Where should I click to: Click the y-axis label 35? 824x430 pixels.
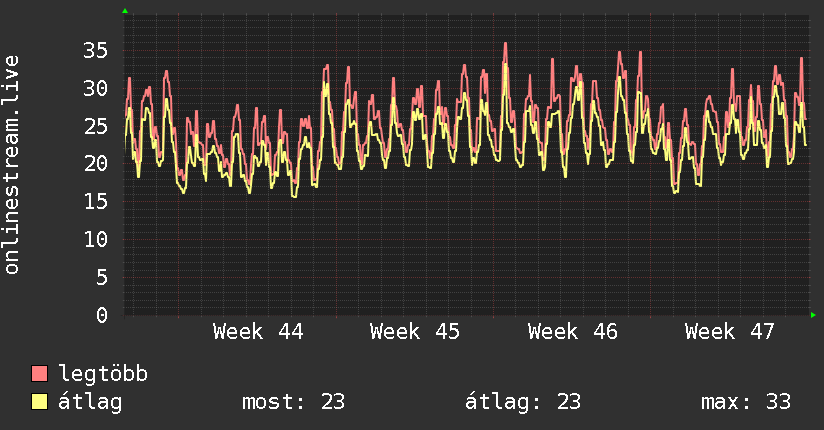[96, 50]
